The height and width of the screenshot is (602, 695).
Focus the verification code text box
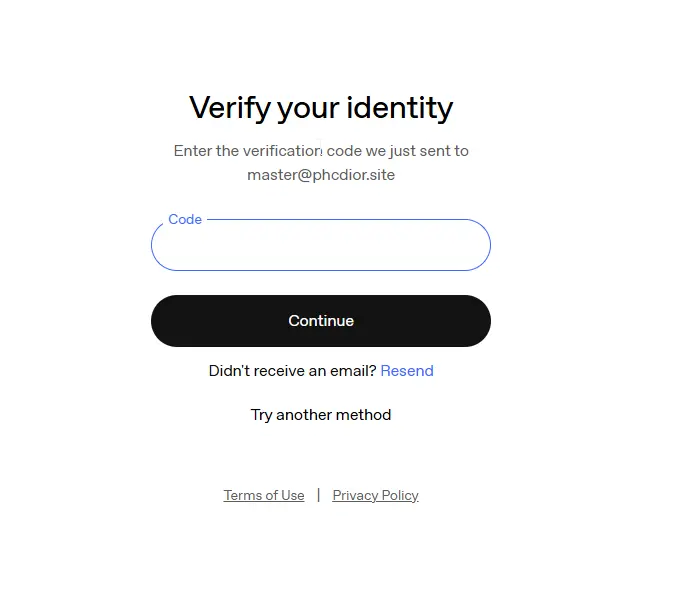click(x=320, y=245)
